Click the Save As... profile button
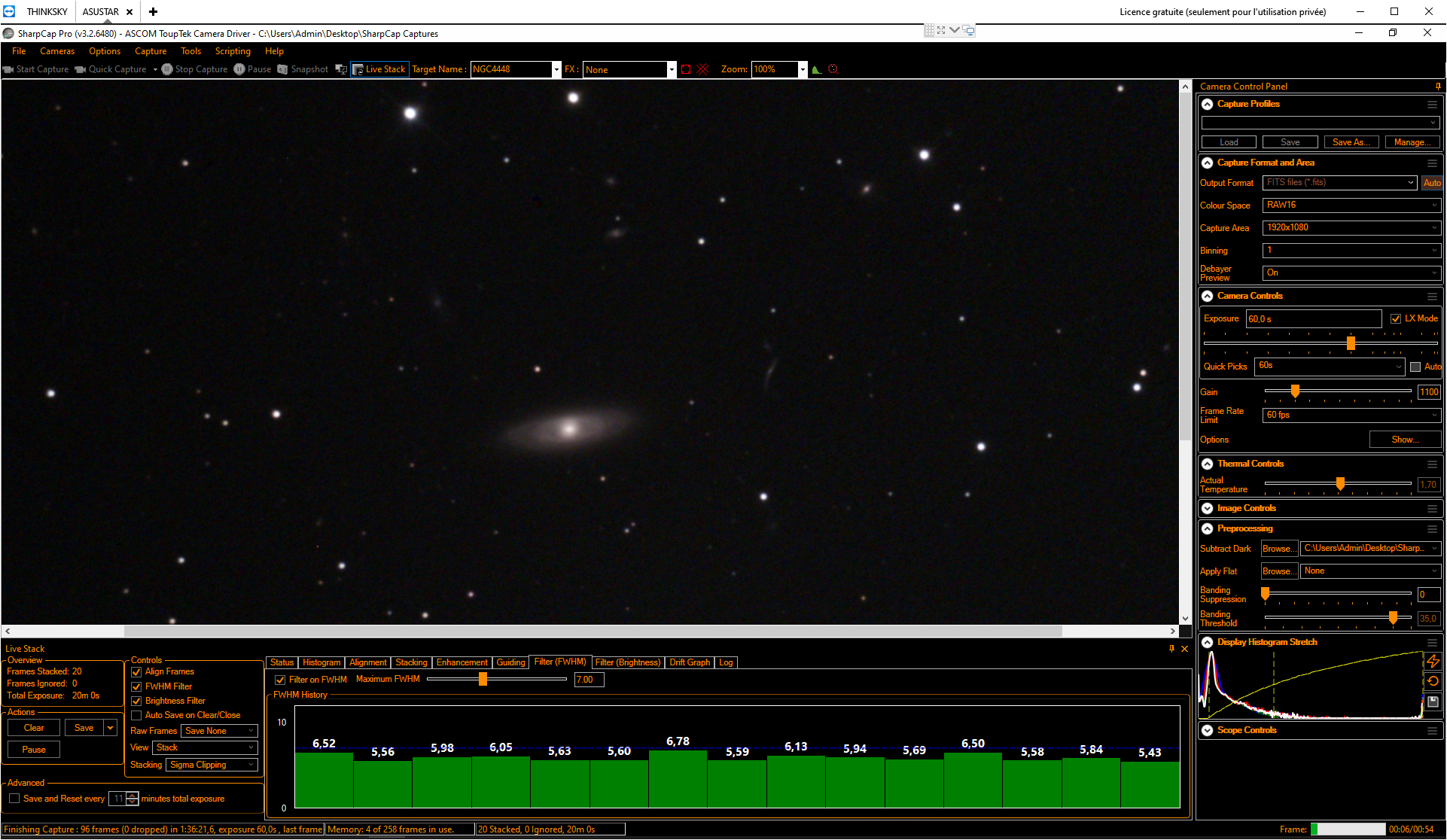Viewport: 1447px width, 840px height. tap(1351, 142)
